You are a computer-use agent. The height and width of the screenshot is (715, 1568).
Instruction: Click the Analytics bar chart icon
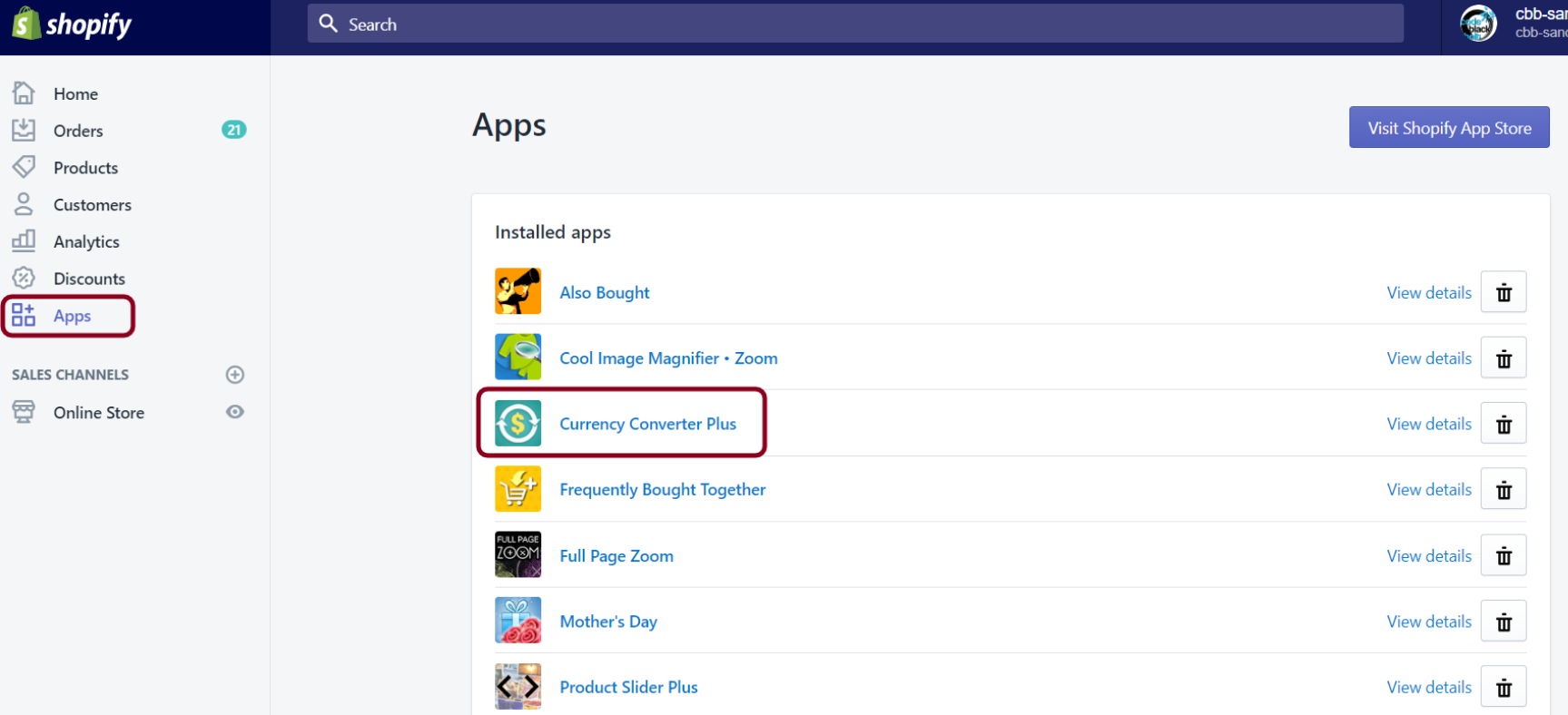[24, 240]
